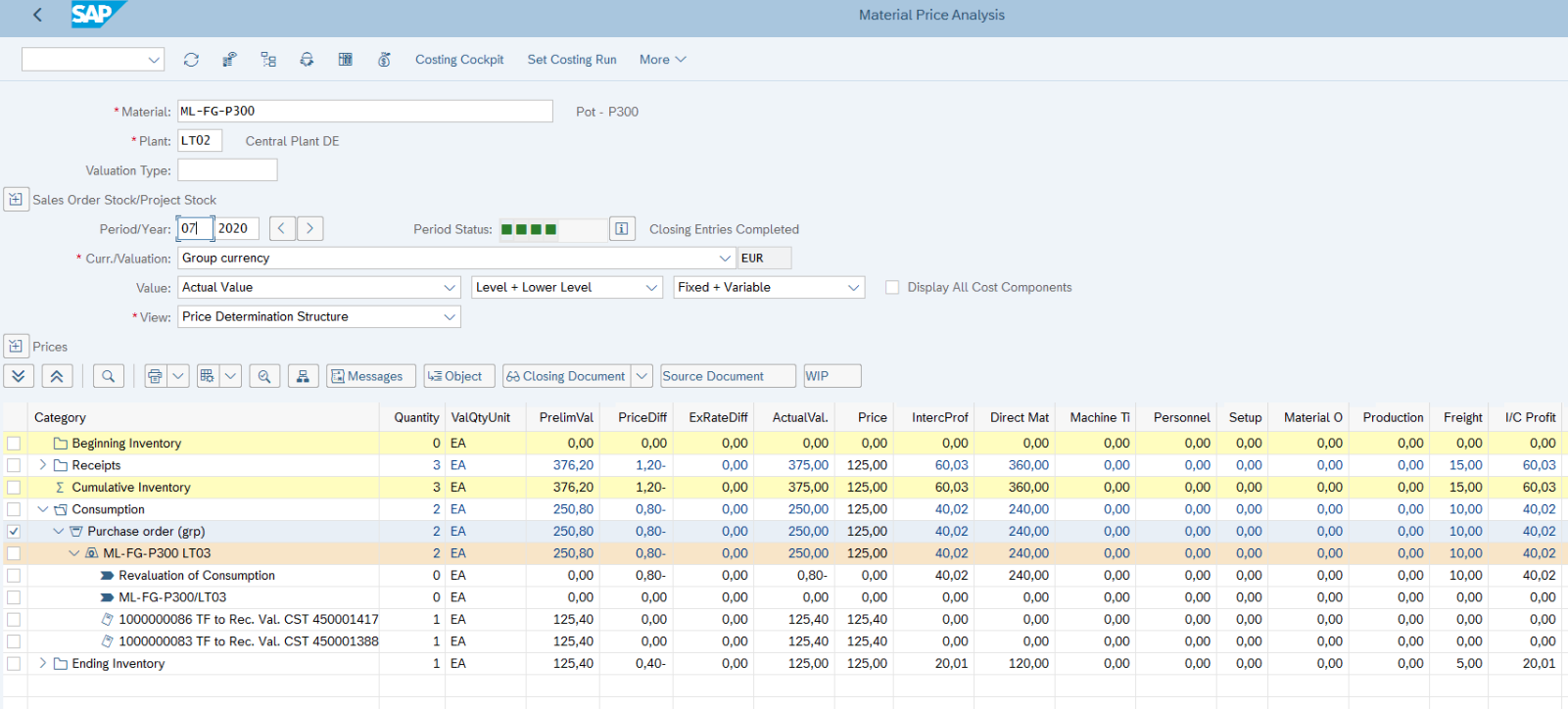
Task: Collapse the Sales Order Stock/Project Stock section
Action: click(x=16, y=200)
